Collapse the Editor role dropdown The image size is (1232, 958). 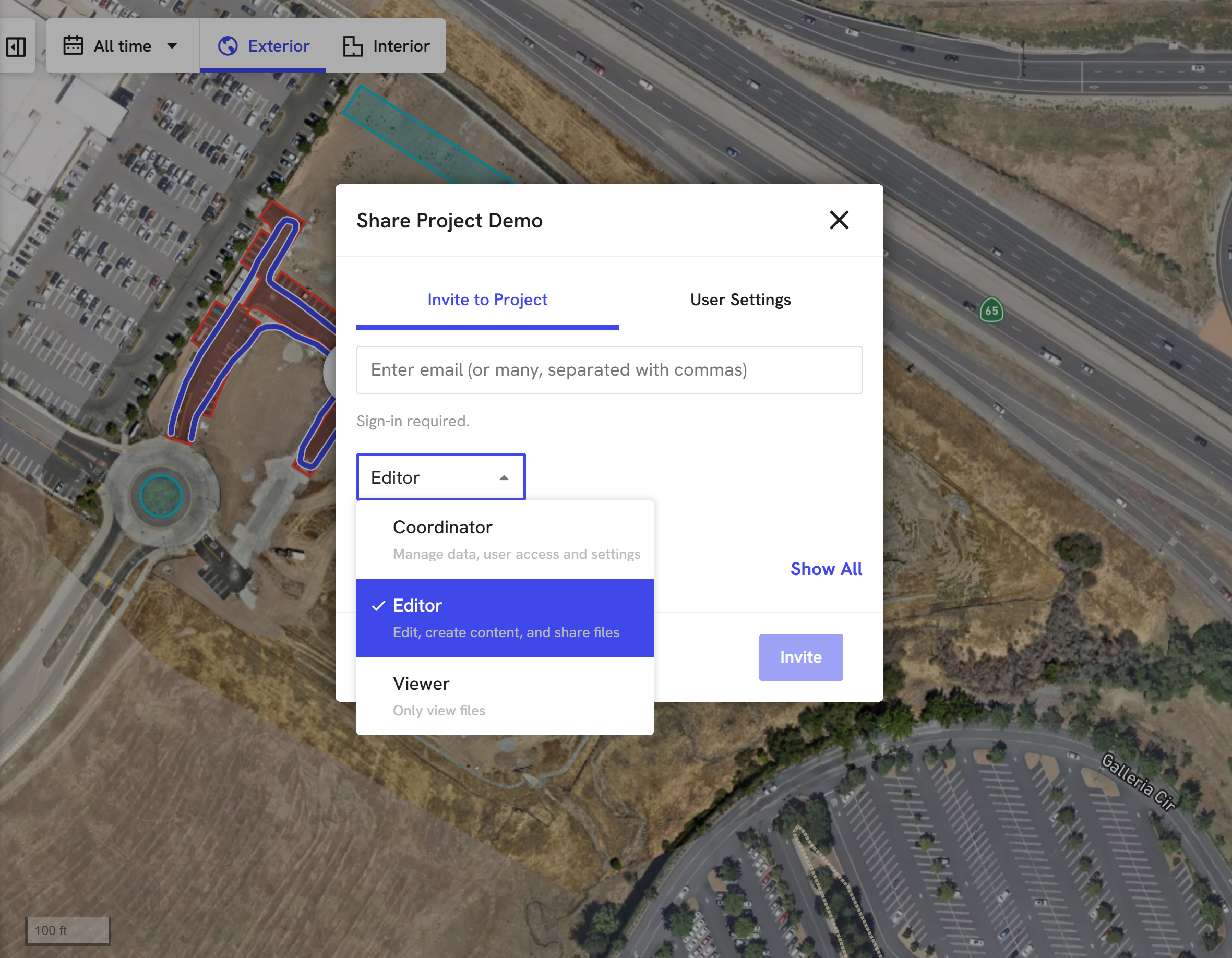[441, 477]
